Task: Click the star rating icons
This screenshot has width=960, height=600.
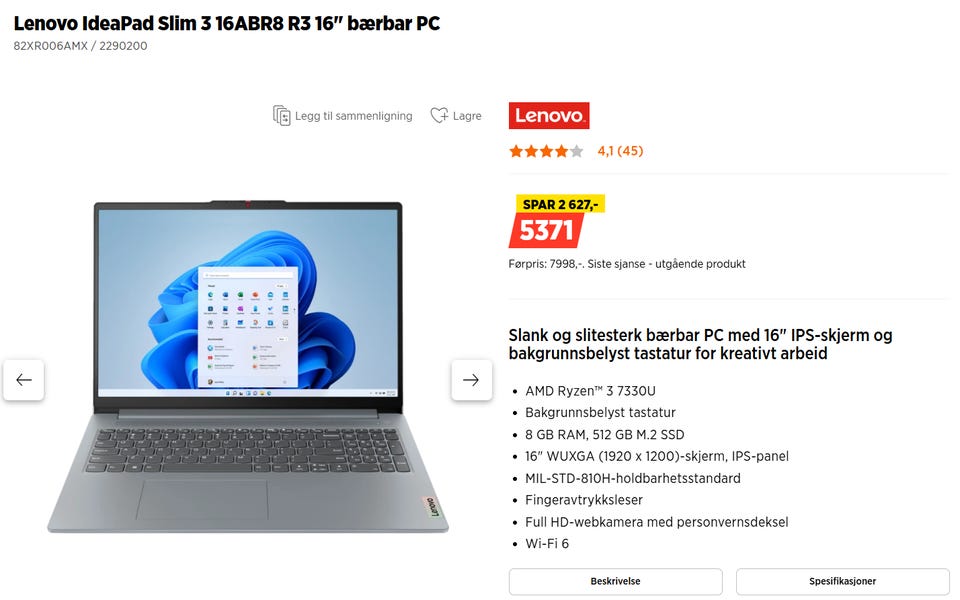Action: pos(546,151)
